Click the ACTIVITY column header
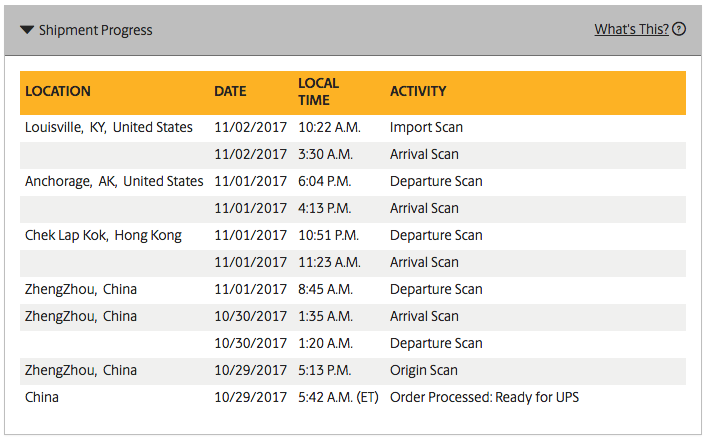 (x=418, y=91)
